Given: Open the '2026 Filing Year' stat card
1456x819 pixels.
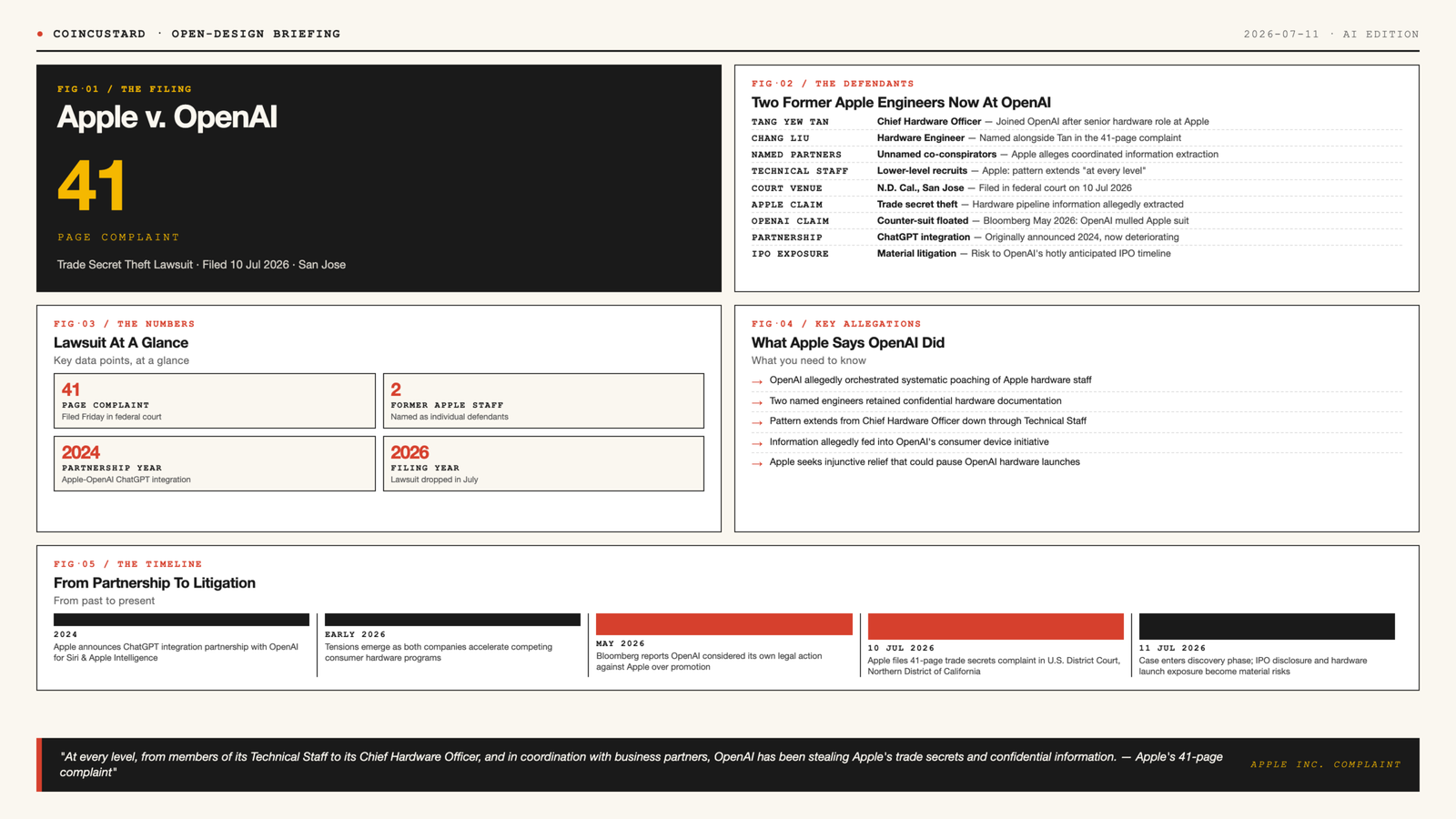Looking at the screenshot, I should [x=543, y=463].
